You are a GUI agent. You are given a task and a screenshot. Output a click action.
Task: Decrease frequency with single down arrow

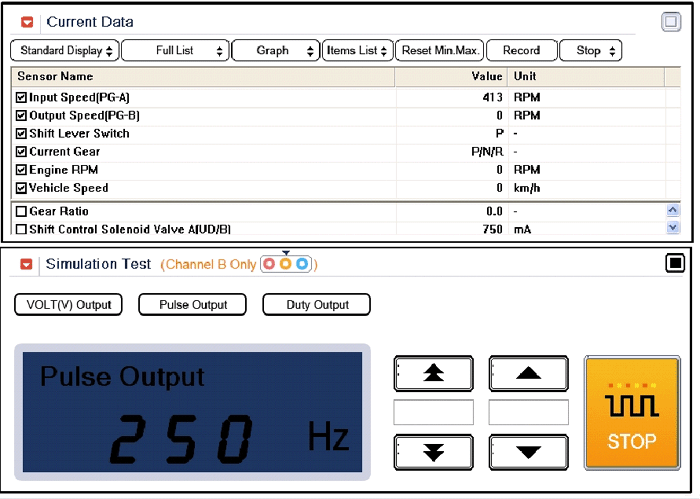[x=529, y=452]
